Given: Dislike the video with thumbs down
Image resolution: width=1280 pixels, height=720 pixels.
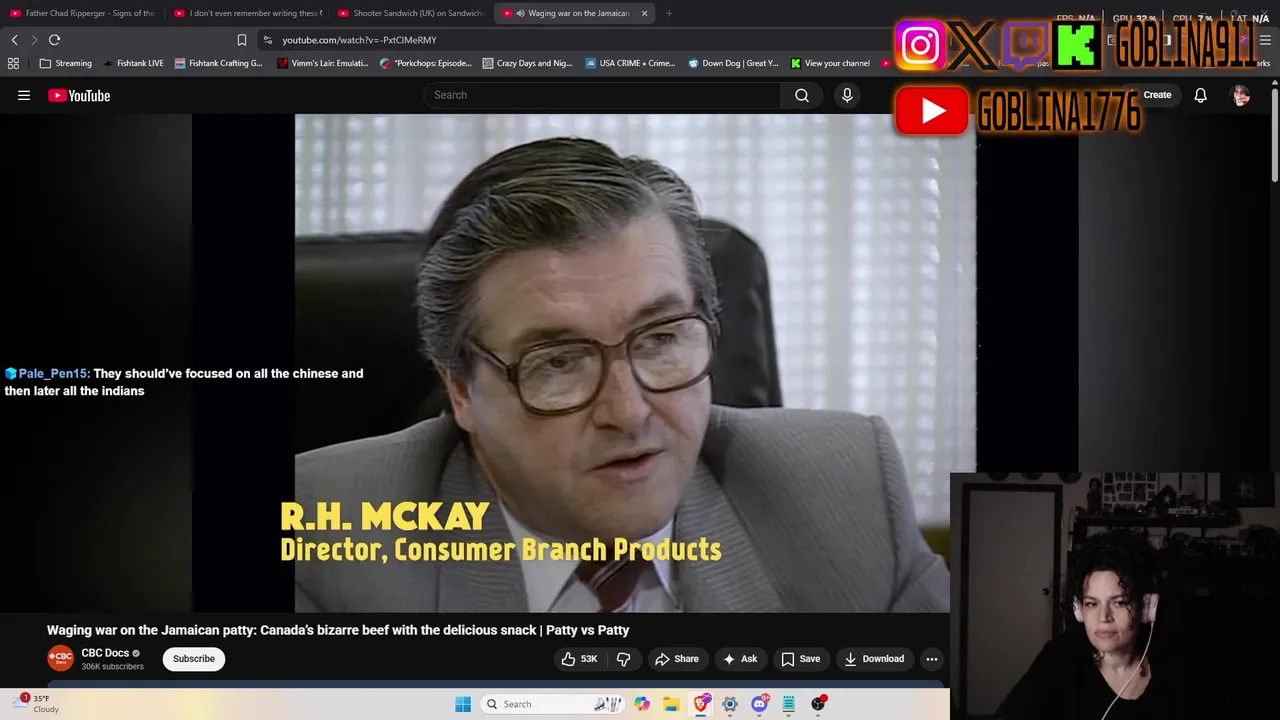Looking at the screenshot, I should [624, 659].
